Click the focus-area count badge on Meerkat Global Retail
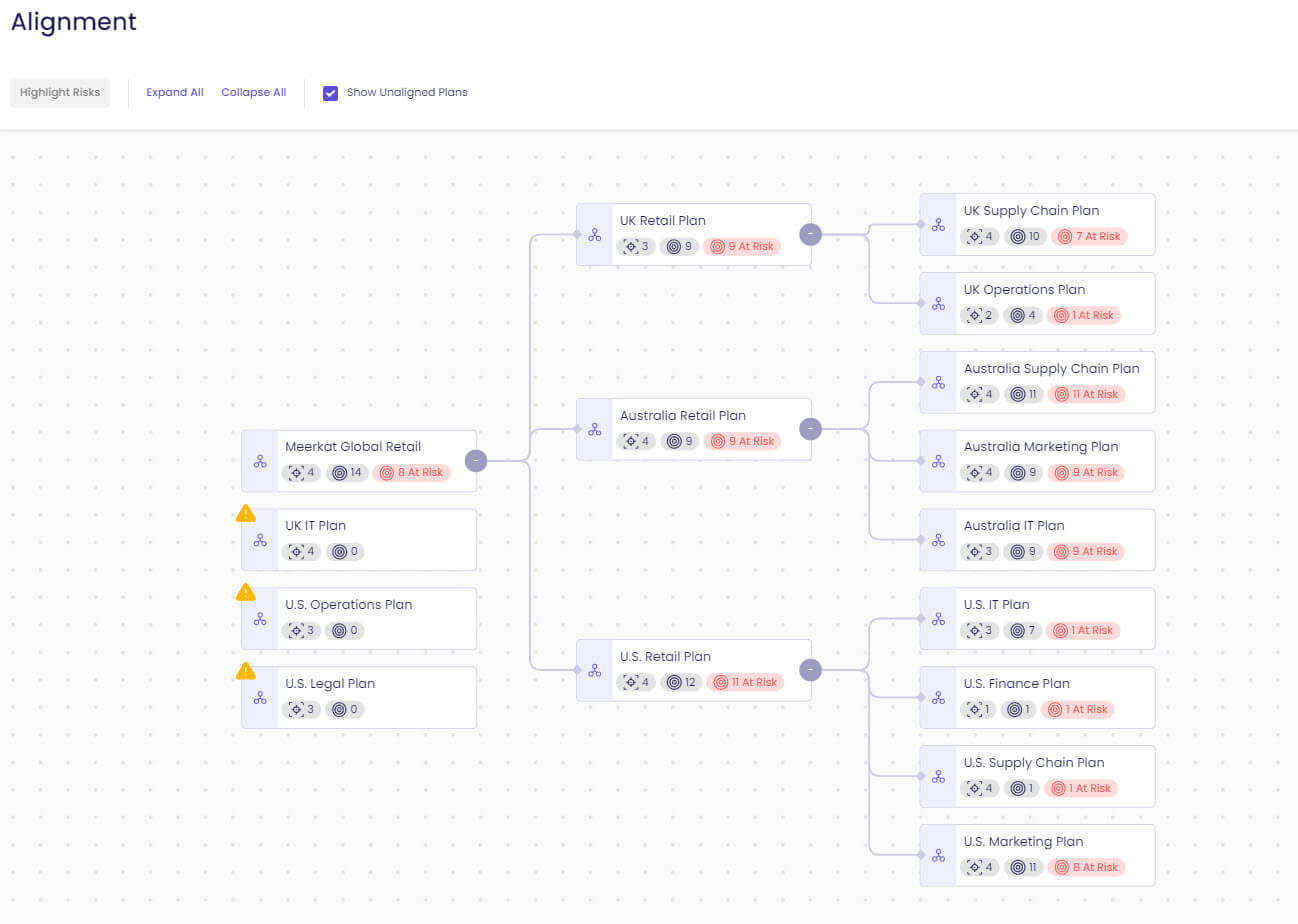This screenshot has height=924, width=1298. 301,473
